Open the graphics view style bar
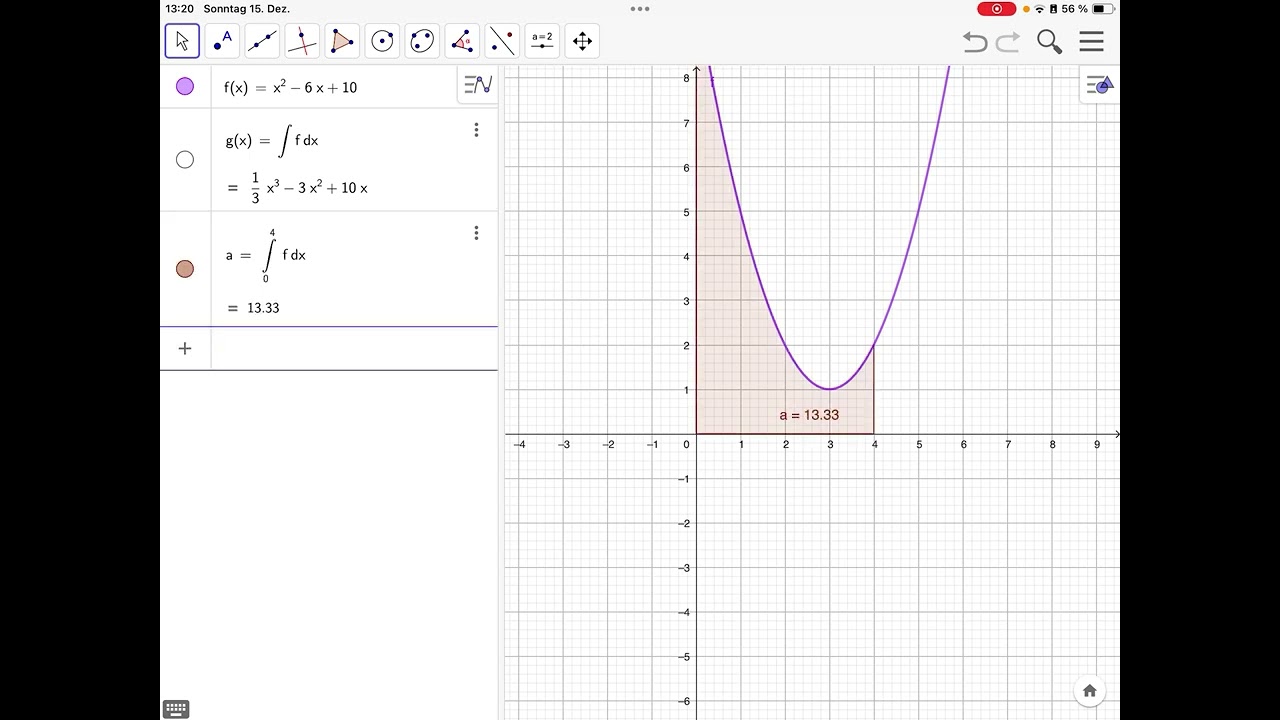 click(1100, 85)
